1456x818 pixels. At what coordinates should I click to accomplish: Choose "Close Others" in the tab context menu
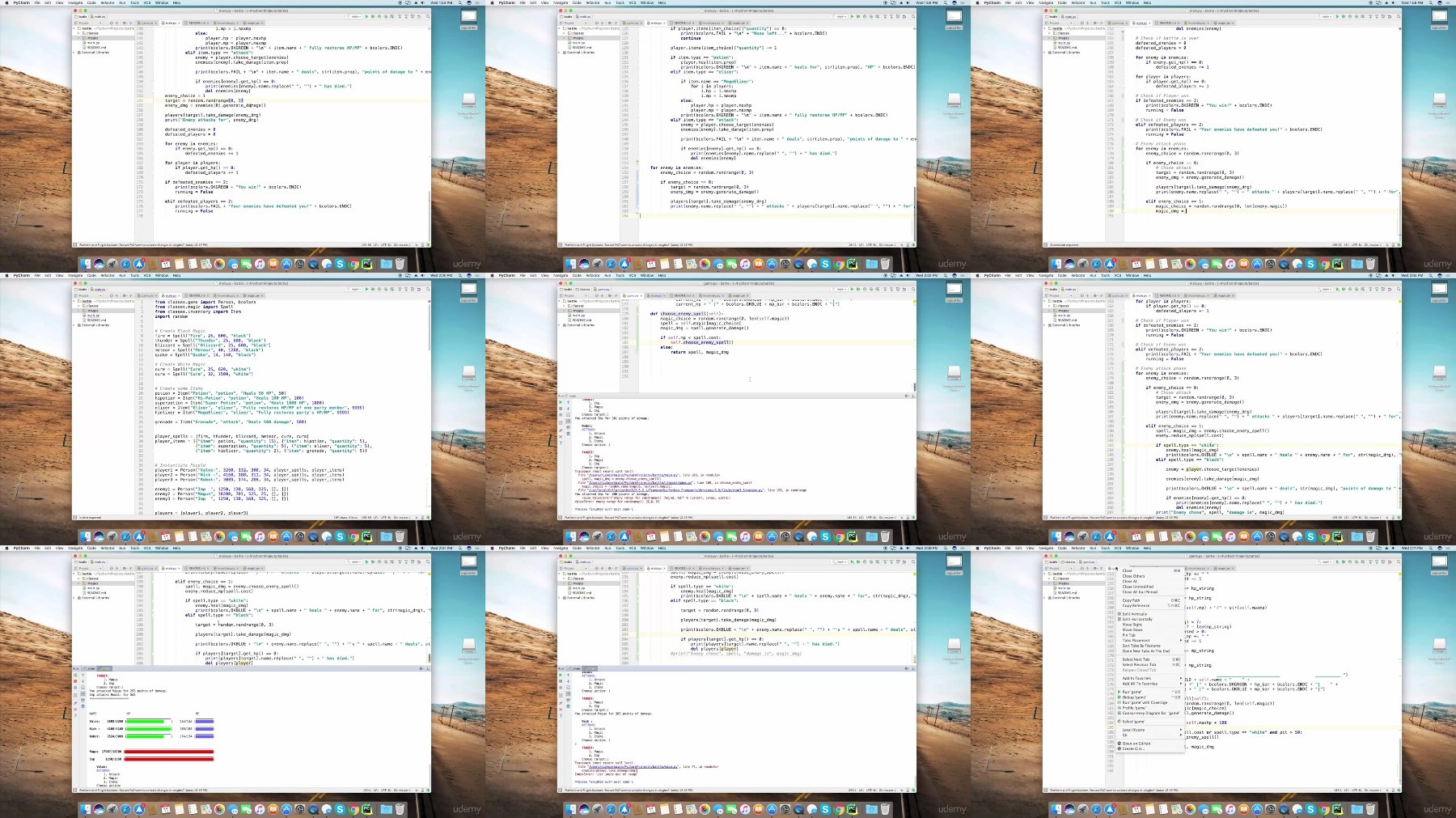point(1150,576)
